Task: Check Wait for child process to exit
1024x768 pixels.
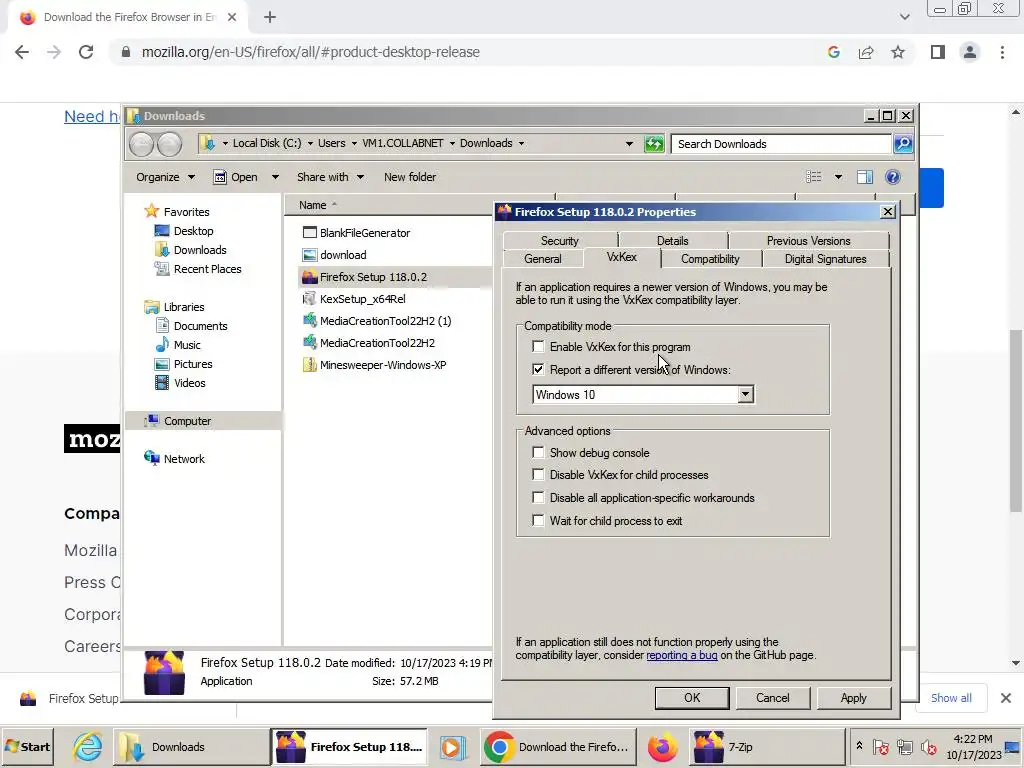Action: pos(538,520)
